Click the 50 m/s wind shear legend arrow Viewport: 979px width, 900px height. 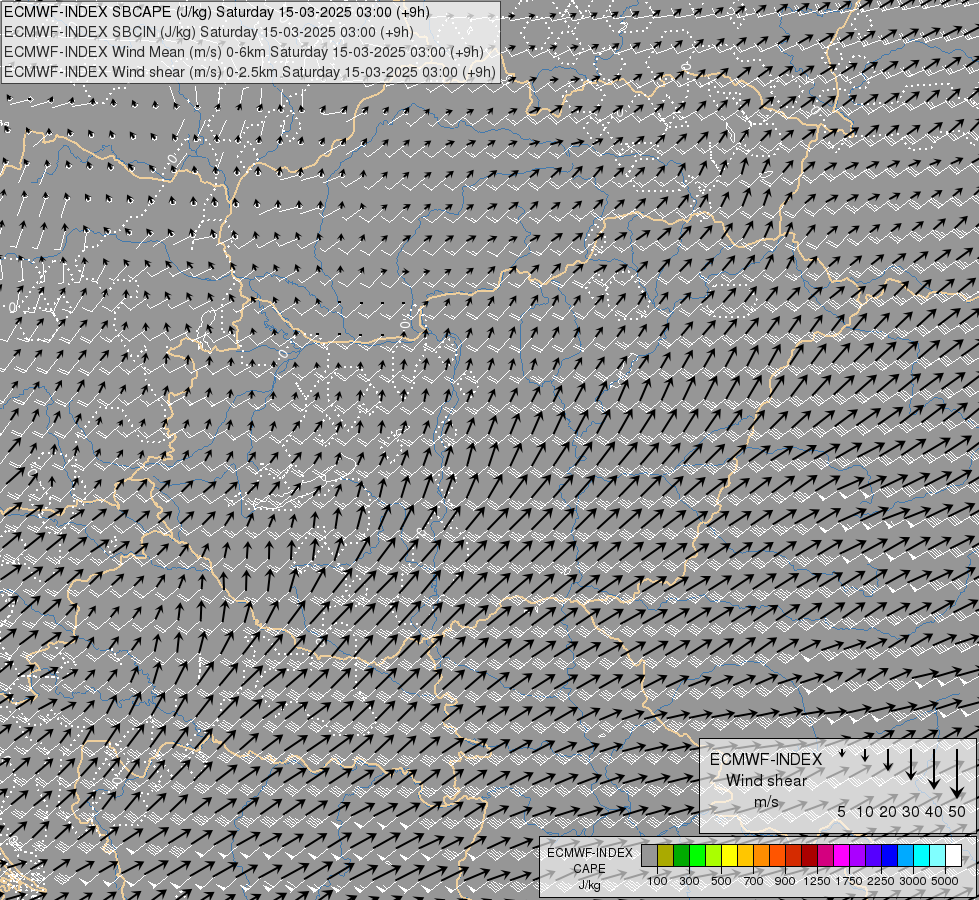click(957, 774)
